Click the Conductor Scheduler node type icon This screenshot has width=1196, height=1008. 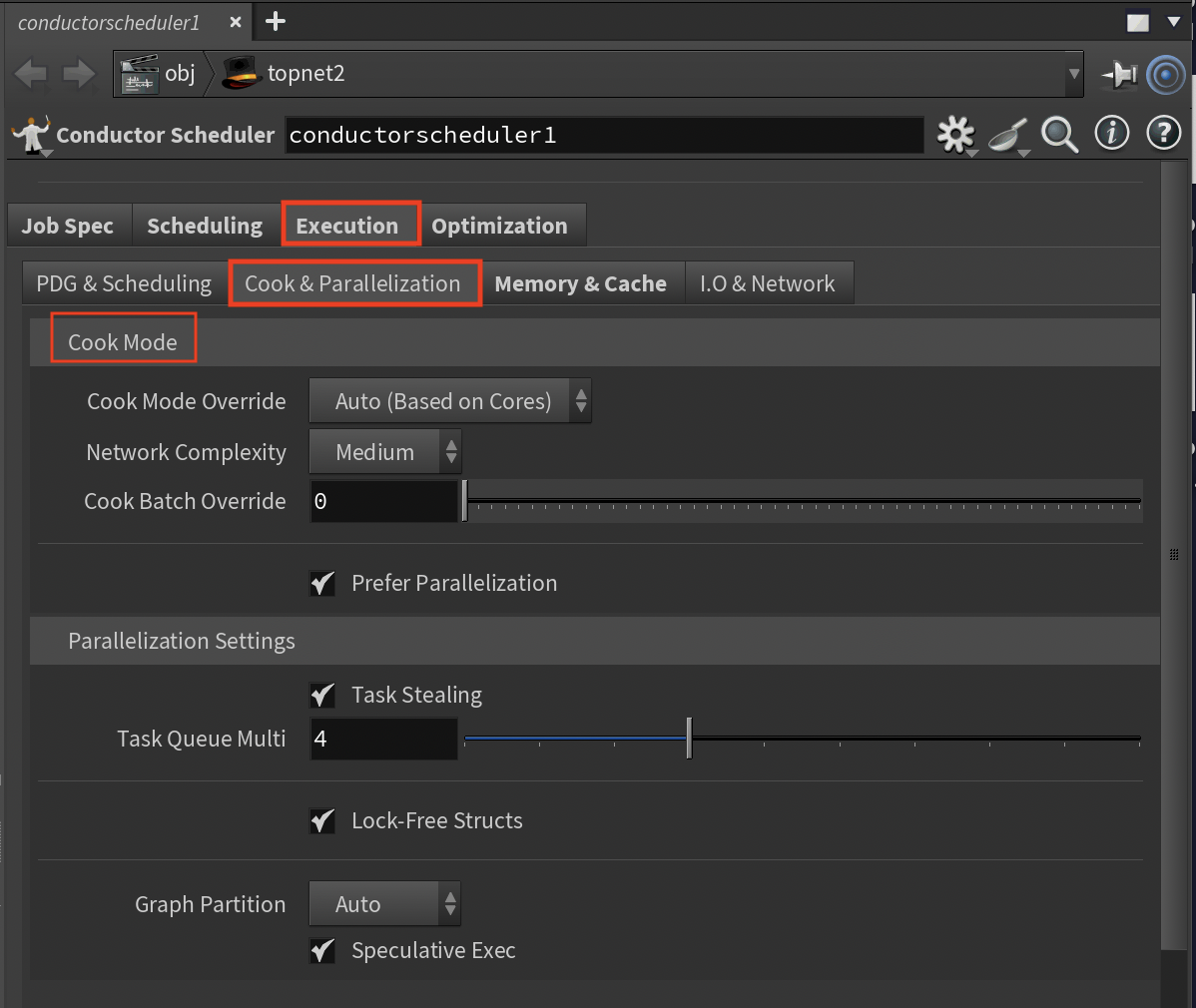[x=32, y=135]
